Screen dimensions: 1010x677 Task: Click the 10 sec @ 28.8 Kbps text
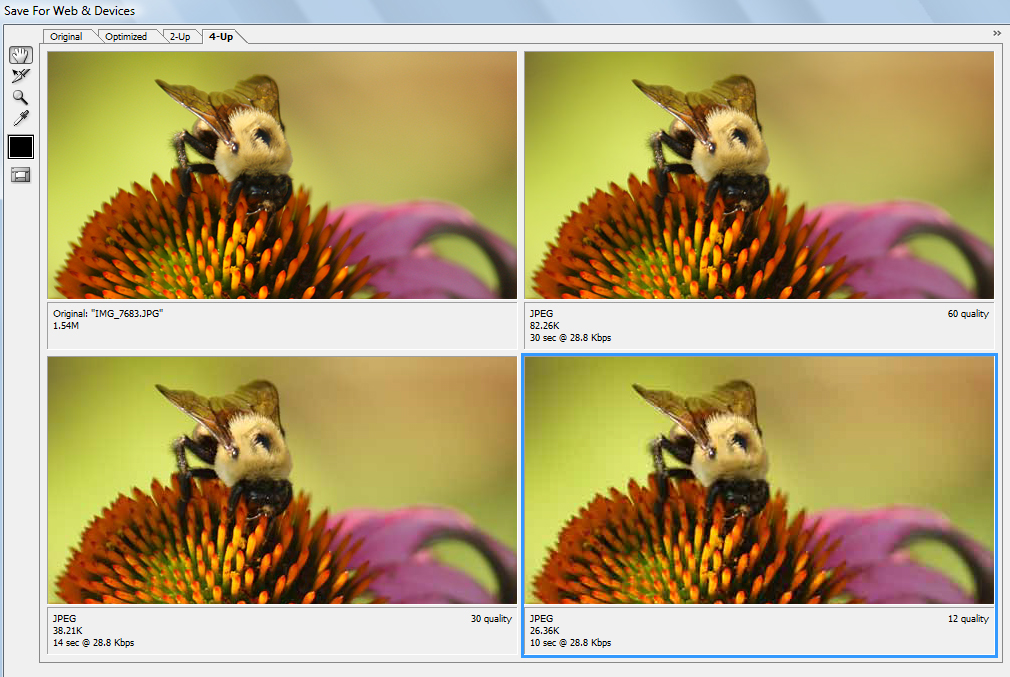point(570,642)
